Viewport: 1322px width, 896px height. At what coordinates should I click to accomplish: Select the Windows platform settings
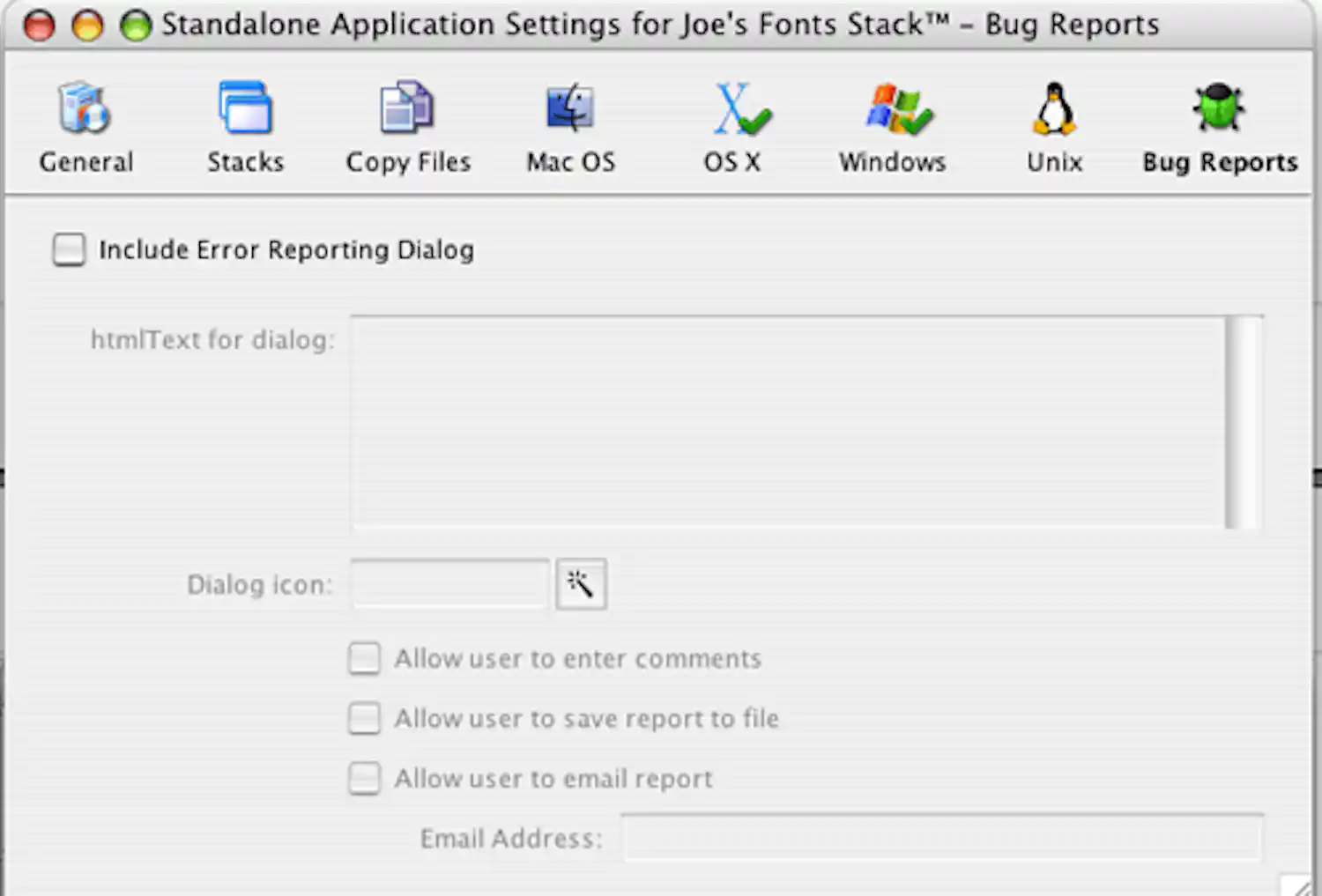pos(892,123)
